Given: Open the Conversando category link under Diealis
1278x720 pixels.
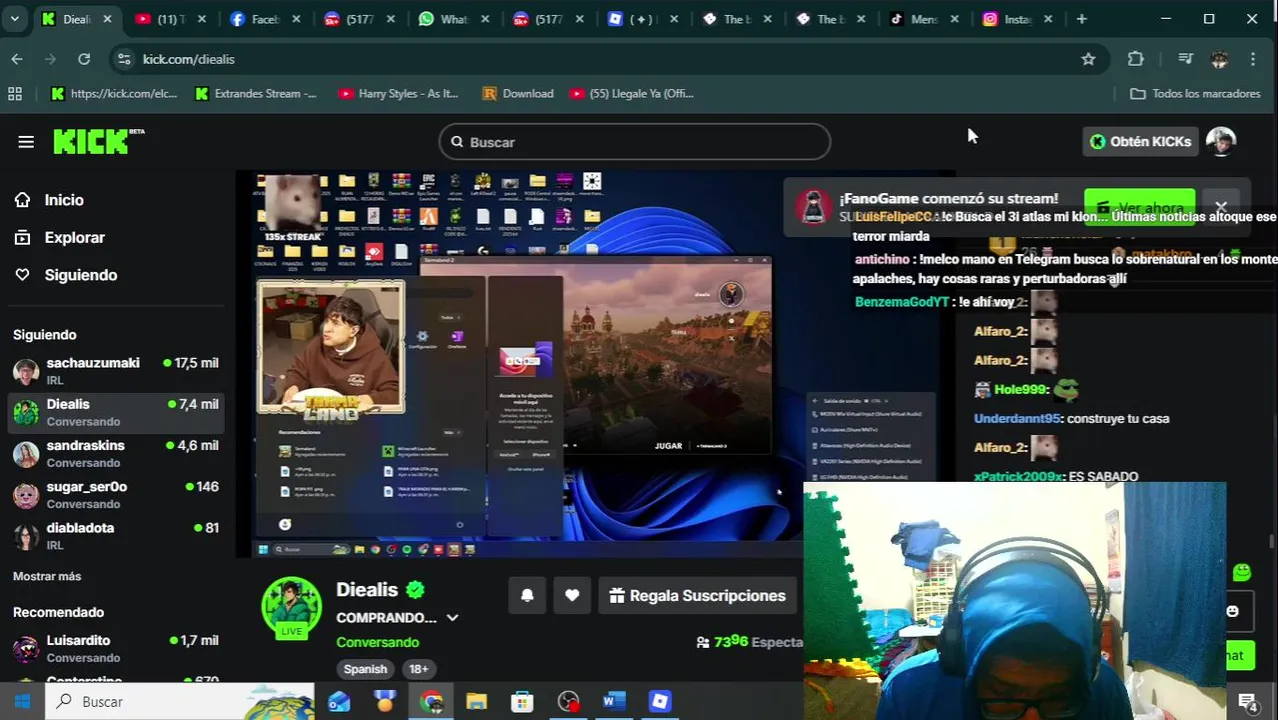Looking at the screenshot, I should coord(377,642).
